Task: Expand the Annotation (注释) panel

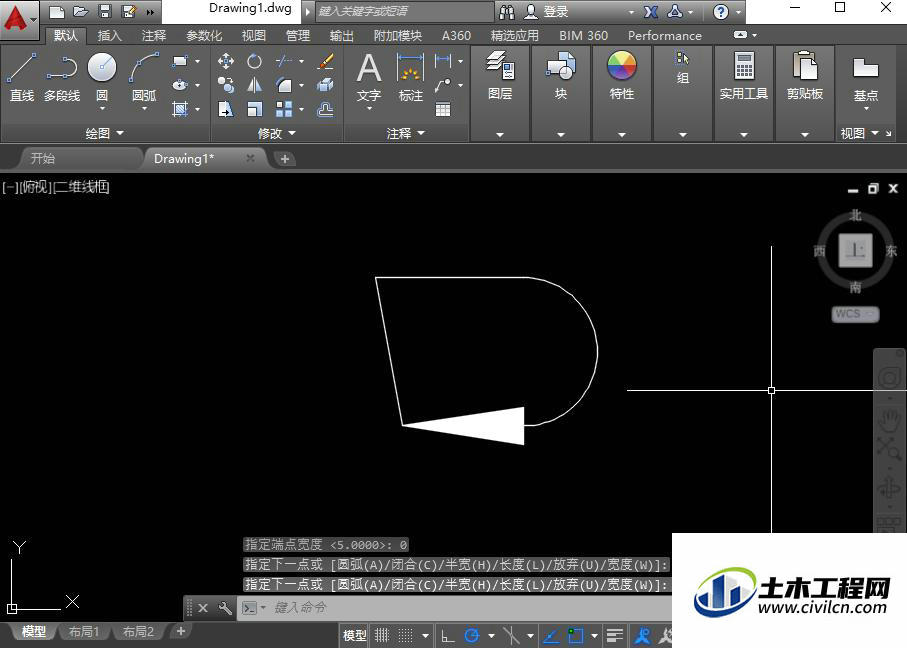Action: [x=405, y=133]
